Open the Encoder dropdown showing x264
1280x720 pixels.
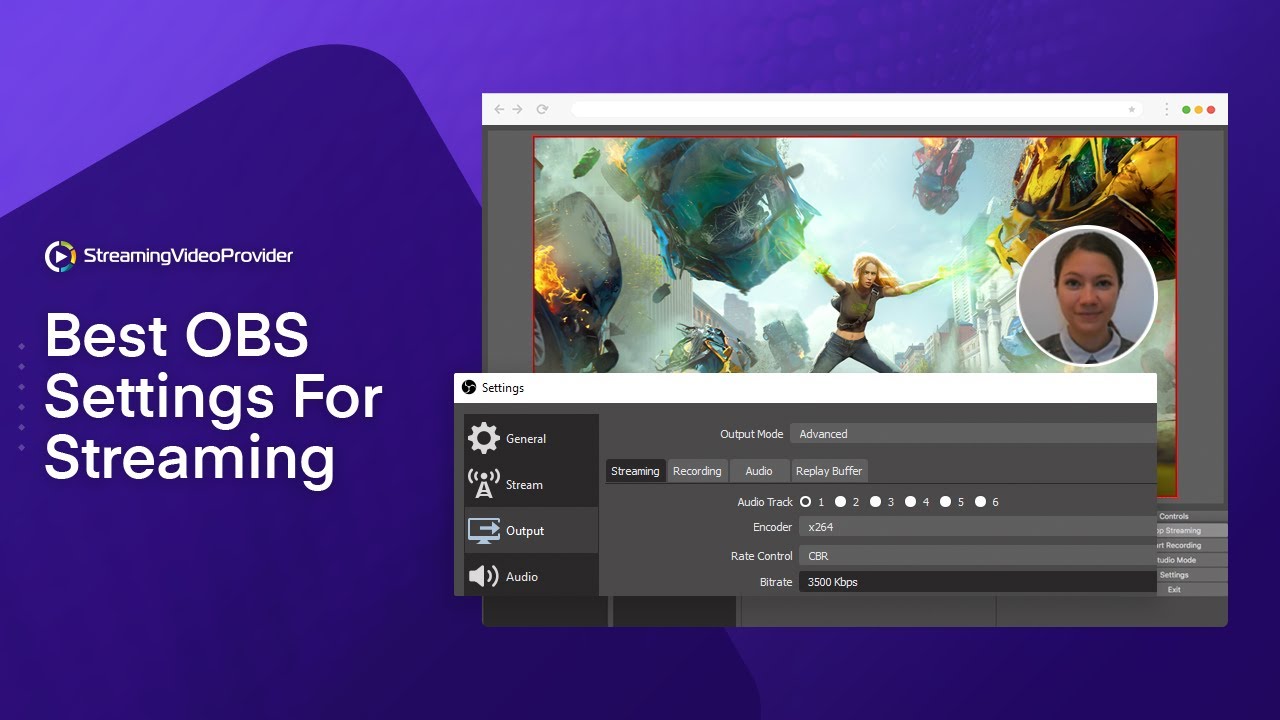click(978, 527)
